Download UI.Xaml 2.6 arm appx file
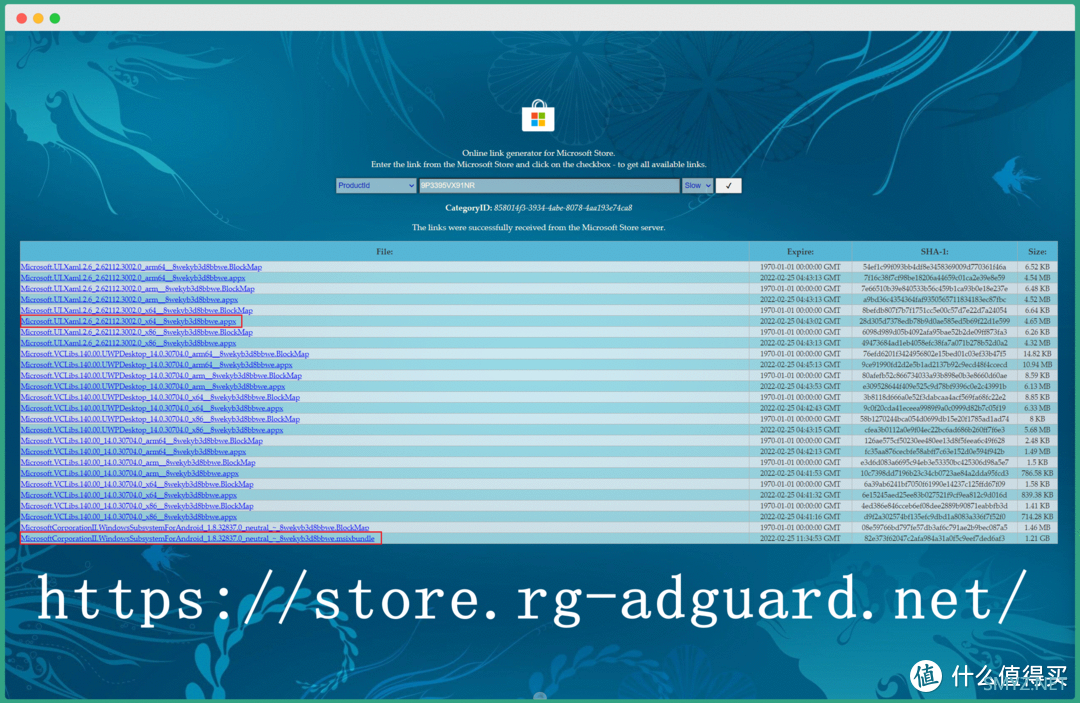The width and height of the screenshot is (1080, 703). (129, 300)
